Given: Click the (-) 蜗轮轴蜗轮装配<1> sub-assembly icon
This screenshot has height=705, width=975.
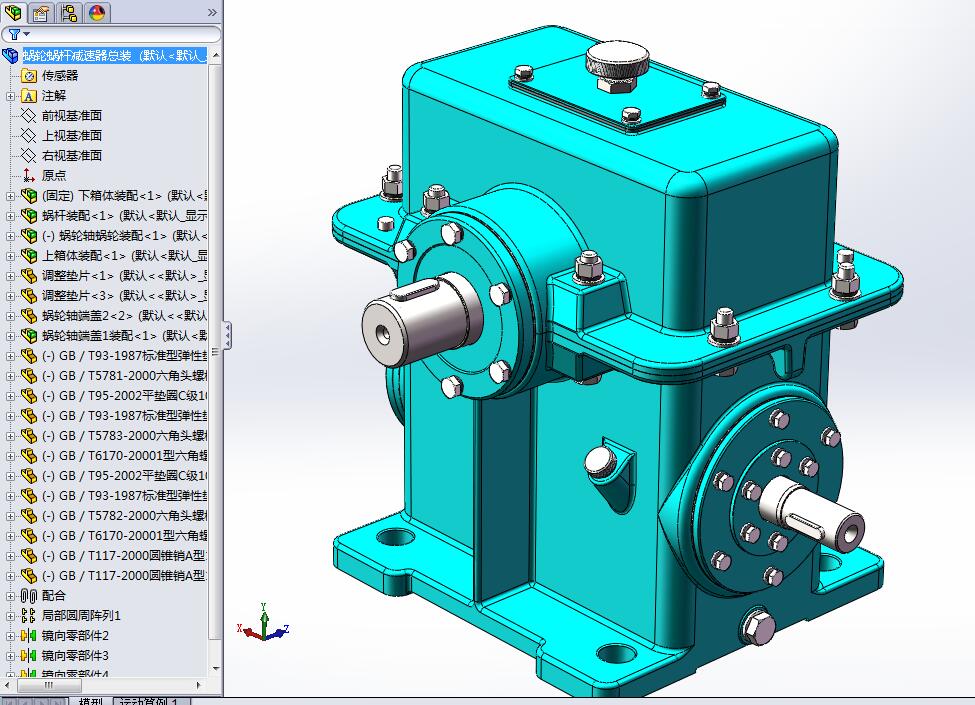Looking at the screenshot, I should click(x=29, y=236).
